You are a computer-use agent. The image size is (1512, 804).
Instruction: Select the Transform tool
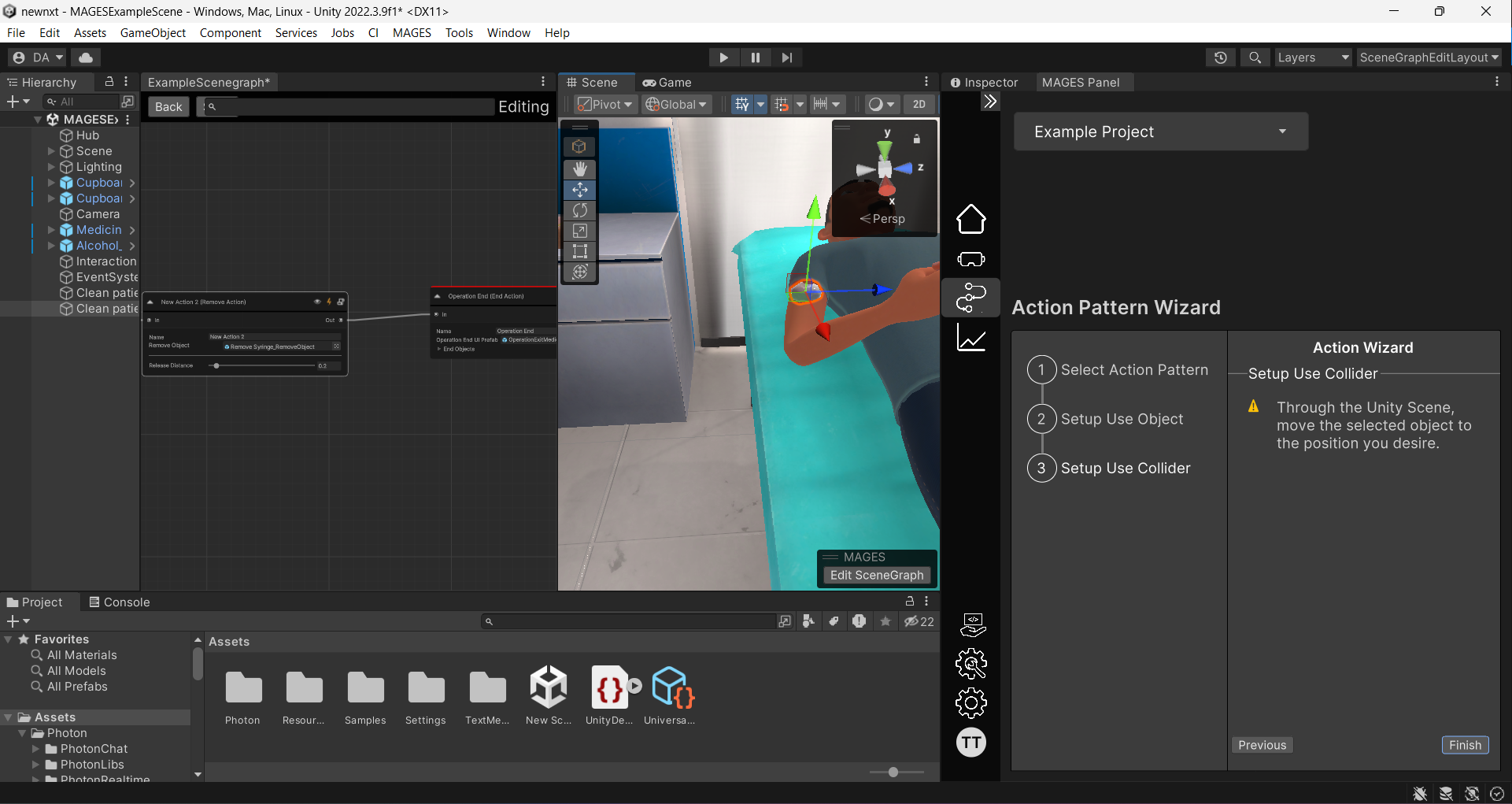coord(580,272)
